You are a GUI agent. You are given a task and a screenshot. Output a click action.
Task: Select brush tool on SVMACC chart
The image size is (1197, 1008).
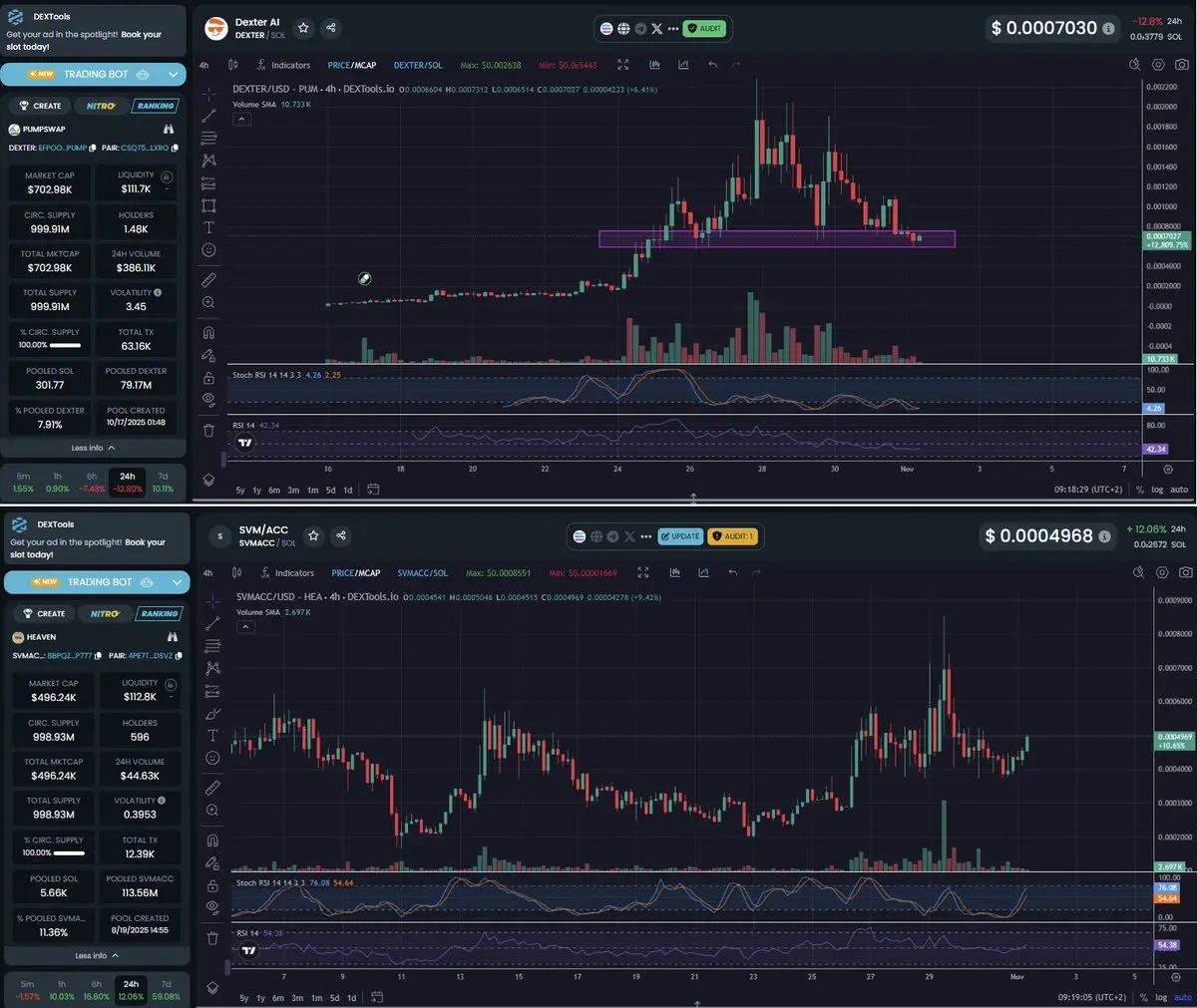[x=211, y=714]
